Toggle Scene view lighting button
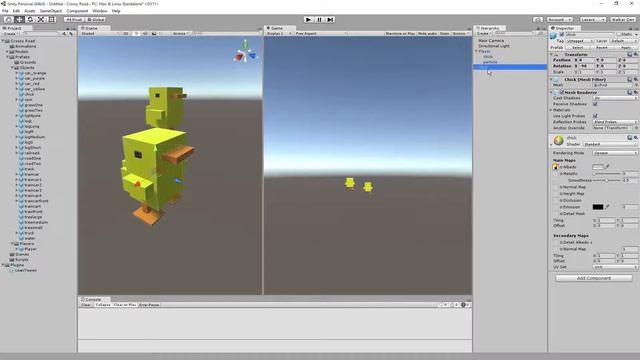Image resolution: width=640 pixels, height=360 pixels. click(136, 33)
